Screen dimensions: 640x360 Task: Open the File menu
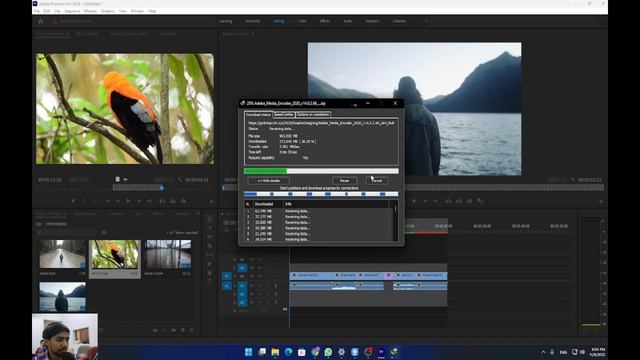point(37,11)
